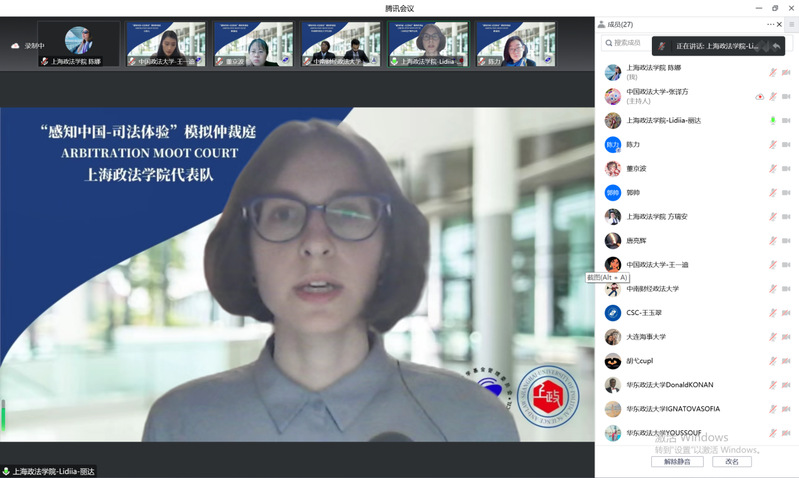The height and width of the screenshot is (478, 799).
Task: Toggle the camera icon for 董京波
Action: 786,169
